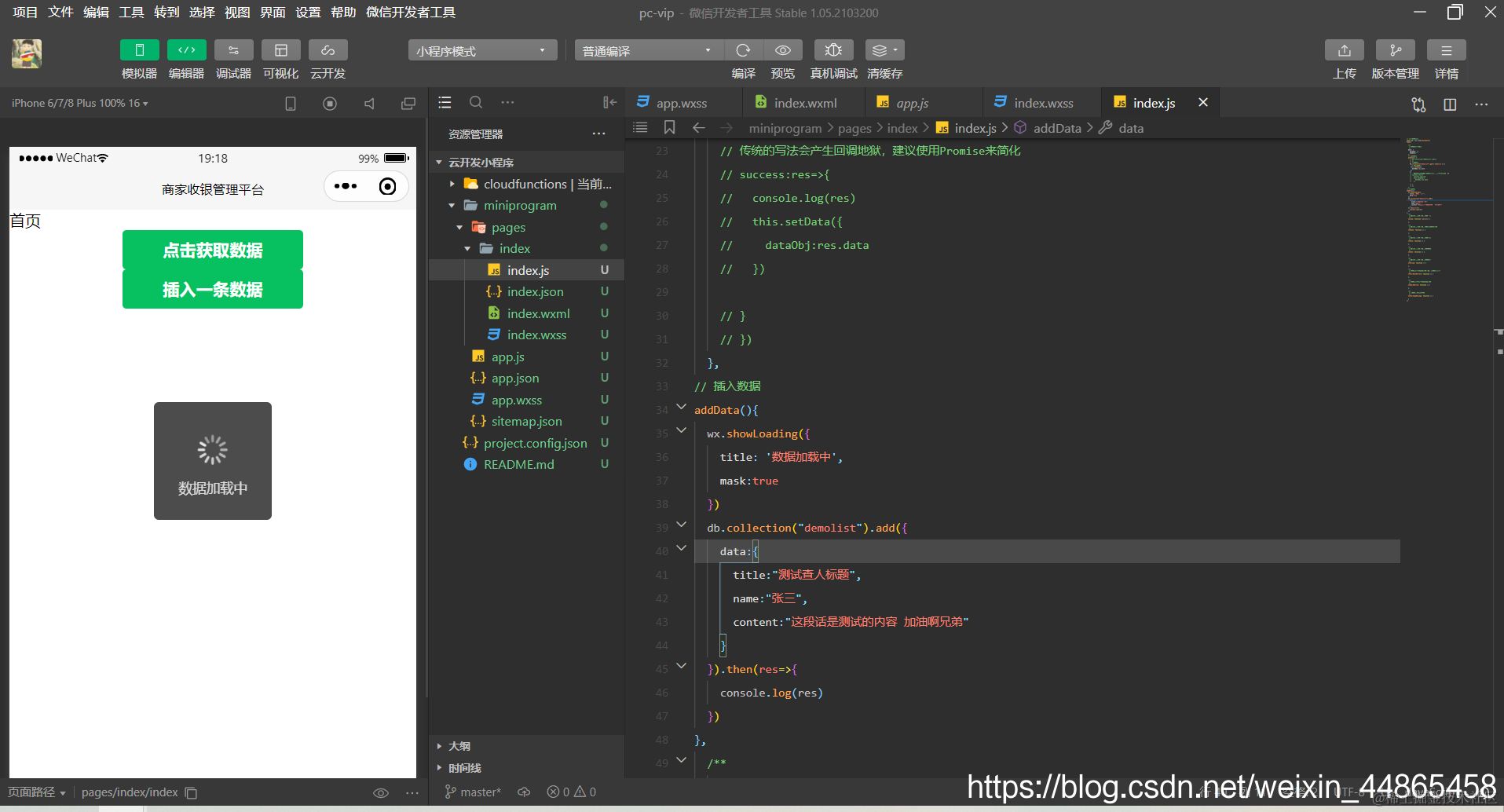Click the simulator phone rotate icon
Viewport: 1504px width, 812px height.
(x=291, y=103)
